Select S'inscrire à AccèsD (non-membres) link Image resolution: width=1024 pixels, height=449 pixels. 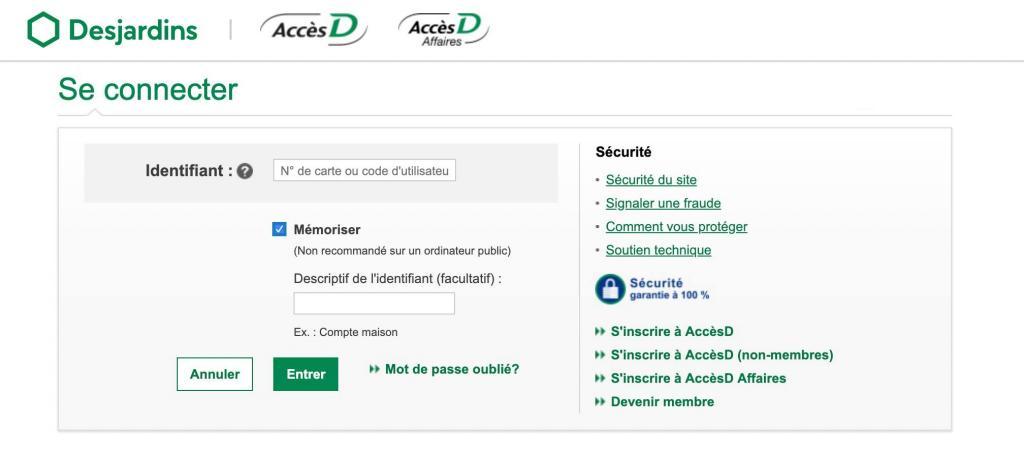click(x=722, y=355)
